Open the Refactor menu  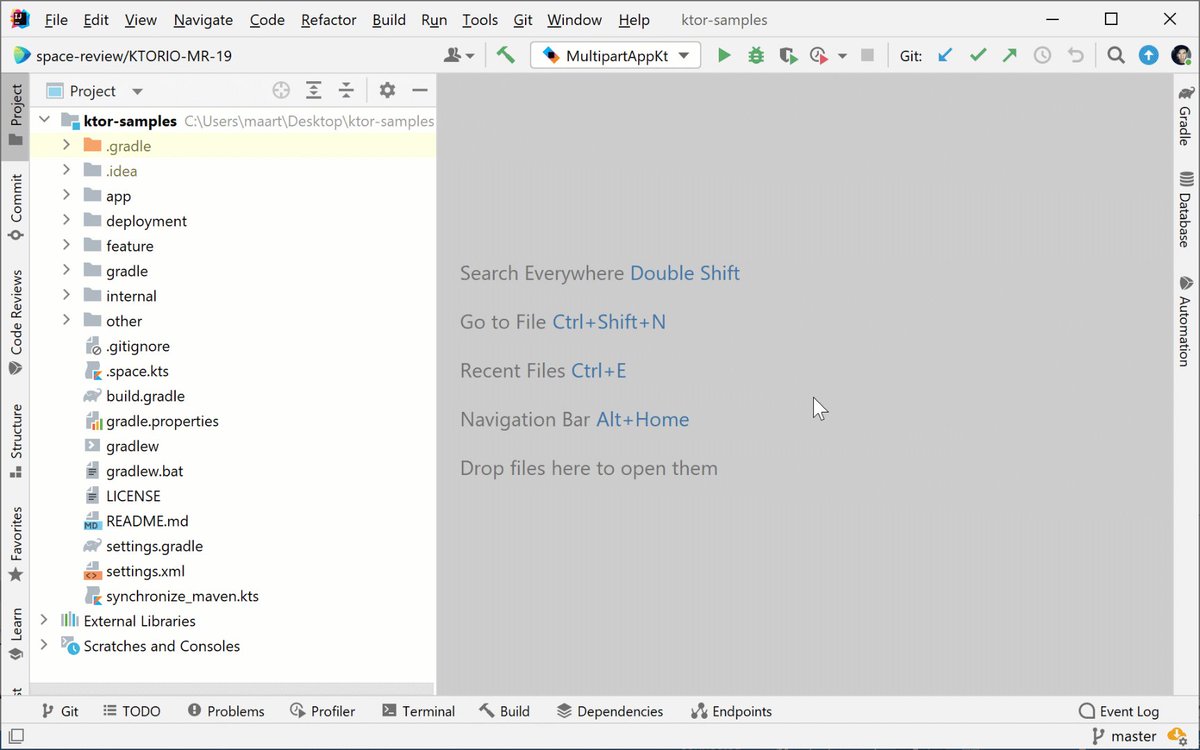[328, 19]
